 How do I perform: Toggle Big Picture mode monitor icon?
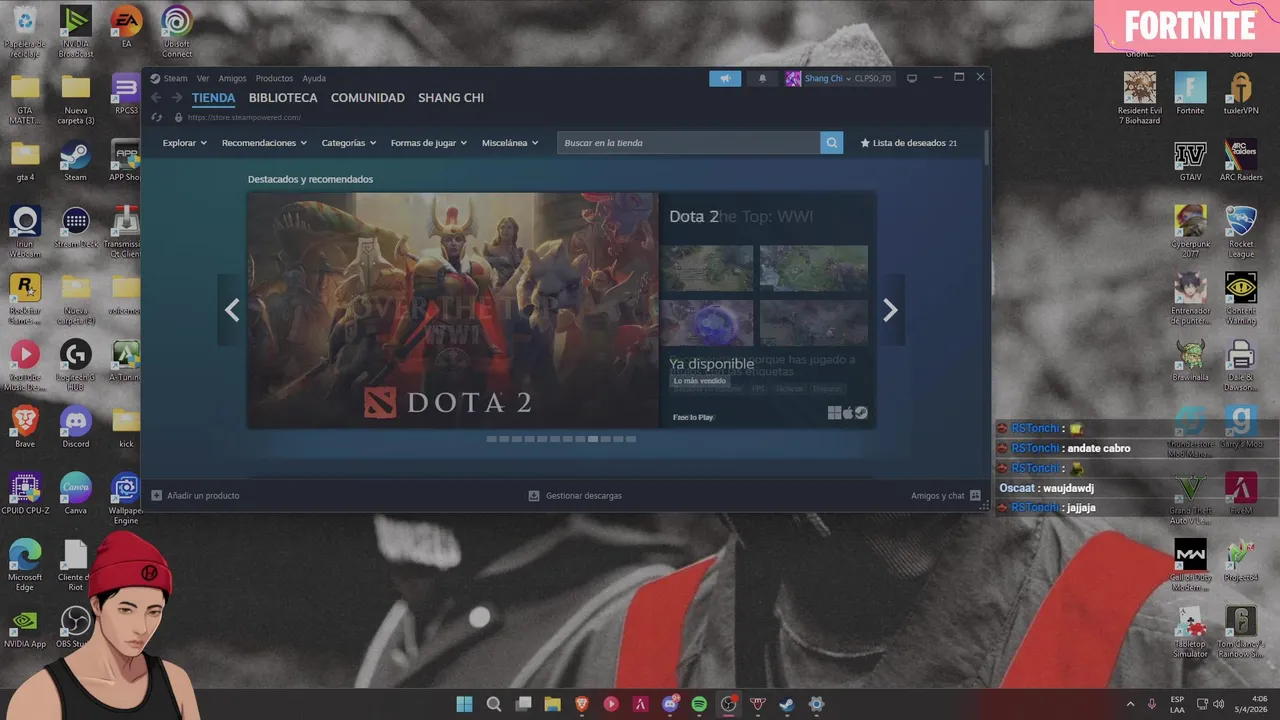pyautogui.click(x=912, y=78)
